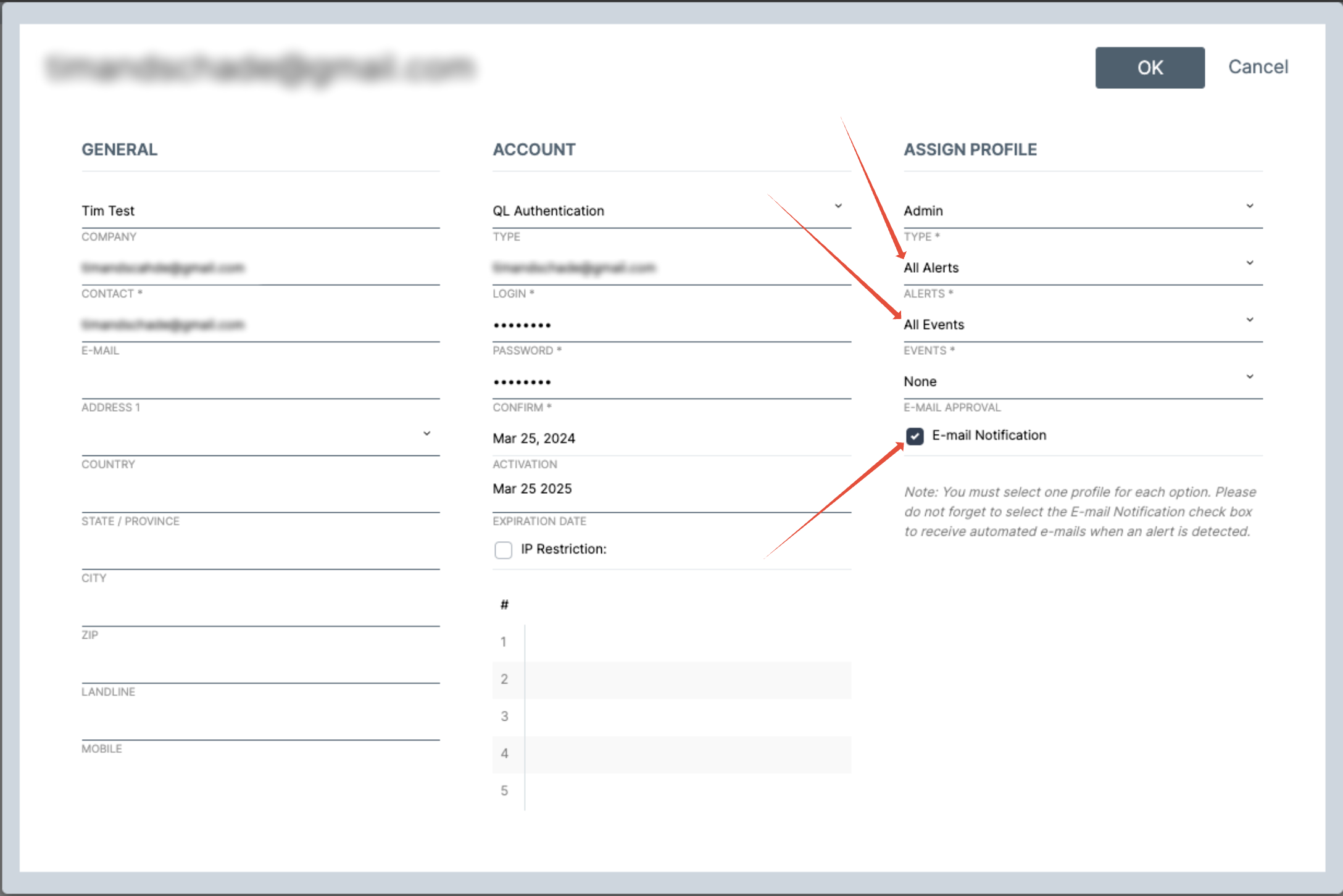Uncheck the E-mail Notification checkbox
1343x896 pixels.
(915, 436)
